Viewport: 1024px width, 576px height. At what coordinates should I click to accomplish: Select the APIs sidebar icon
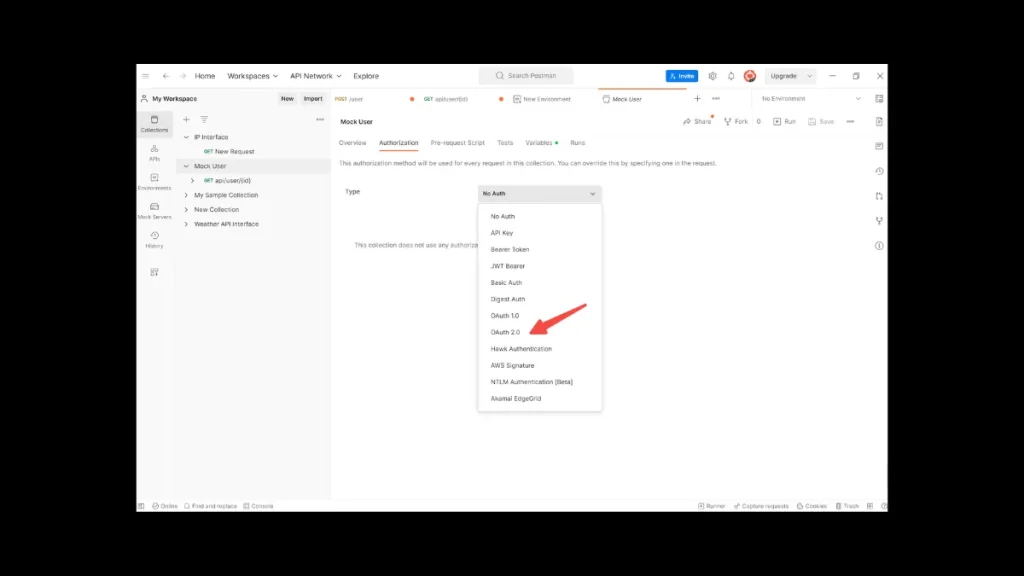point(154,151)
